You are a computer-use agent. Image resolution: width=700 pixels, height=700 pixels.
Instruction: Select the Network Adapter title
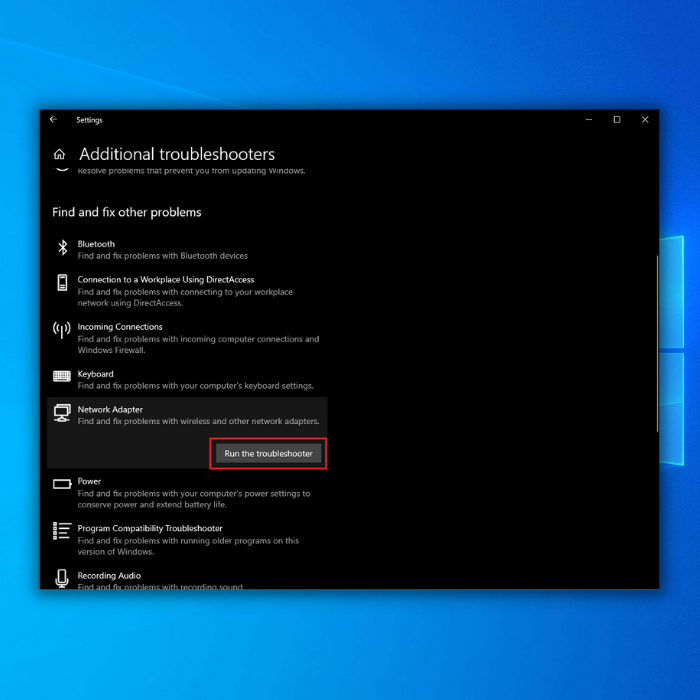[110, 409]
